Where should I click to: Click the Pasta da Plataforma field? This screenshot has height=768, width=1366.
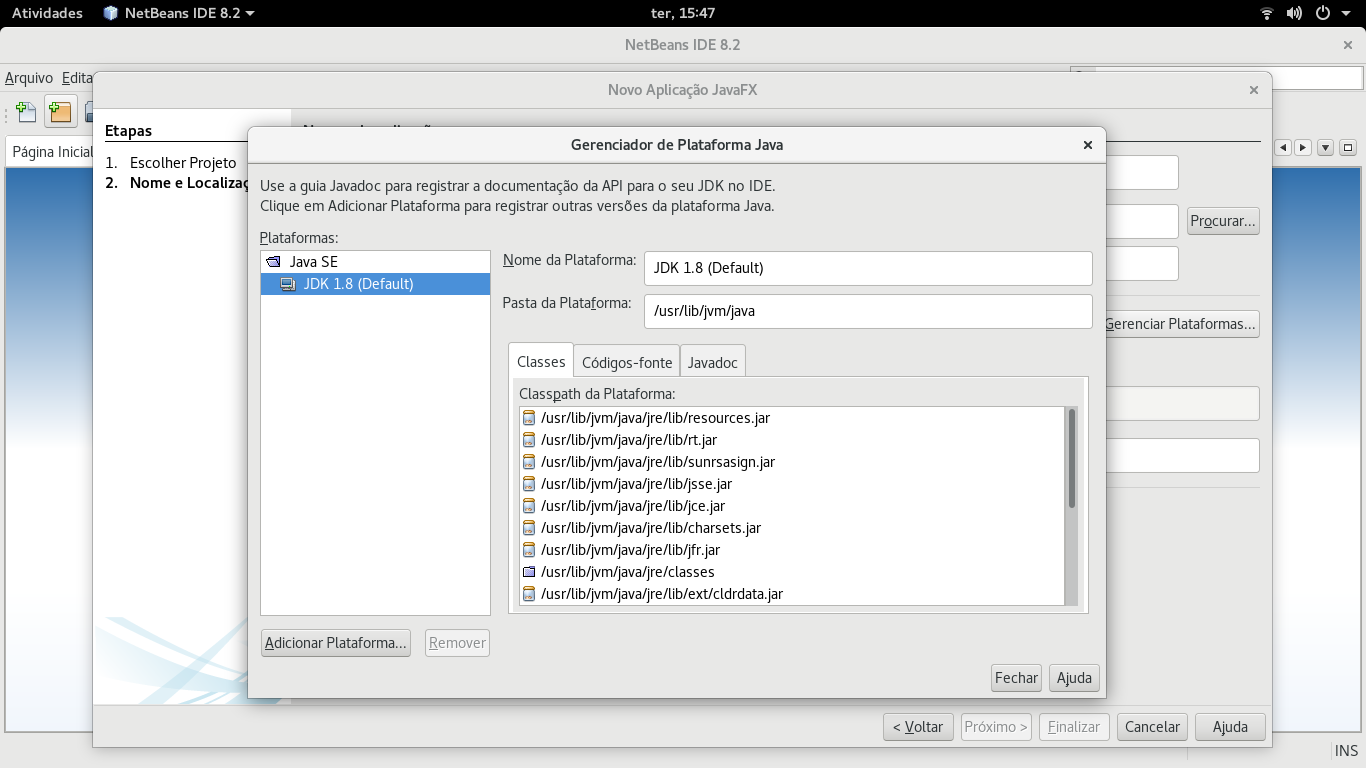(x=868, y=311)
